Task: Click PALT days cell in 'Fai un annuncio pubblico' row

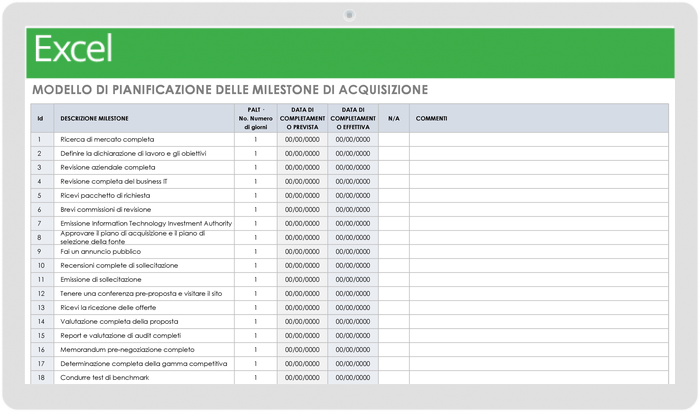Action: click(x=255, y=251)
